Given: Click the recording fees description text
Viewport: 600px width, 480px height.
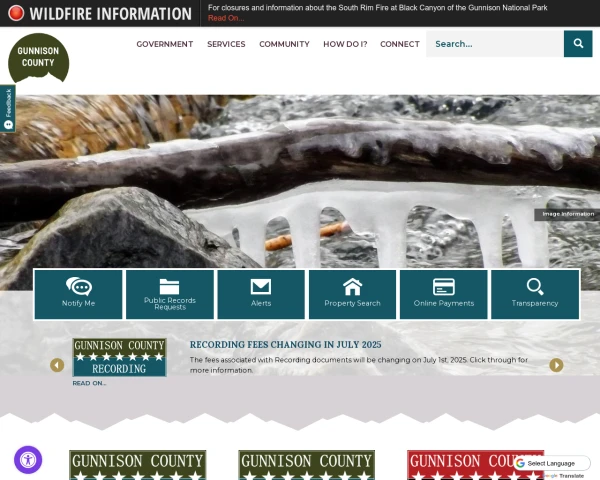Looking at the screenshot, I should (359, 365).
